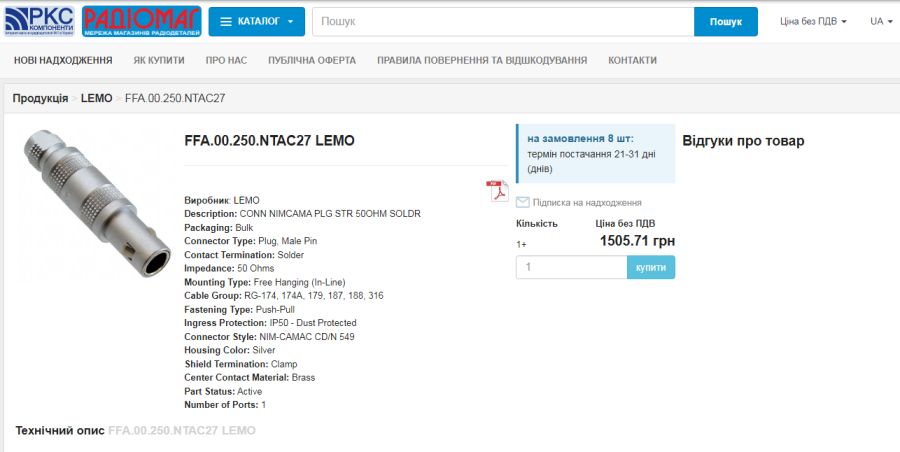Click LEMO breadcrumb link
The image size is (900, 452).
tap(96, 98)
